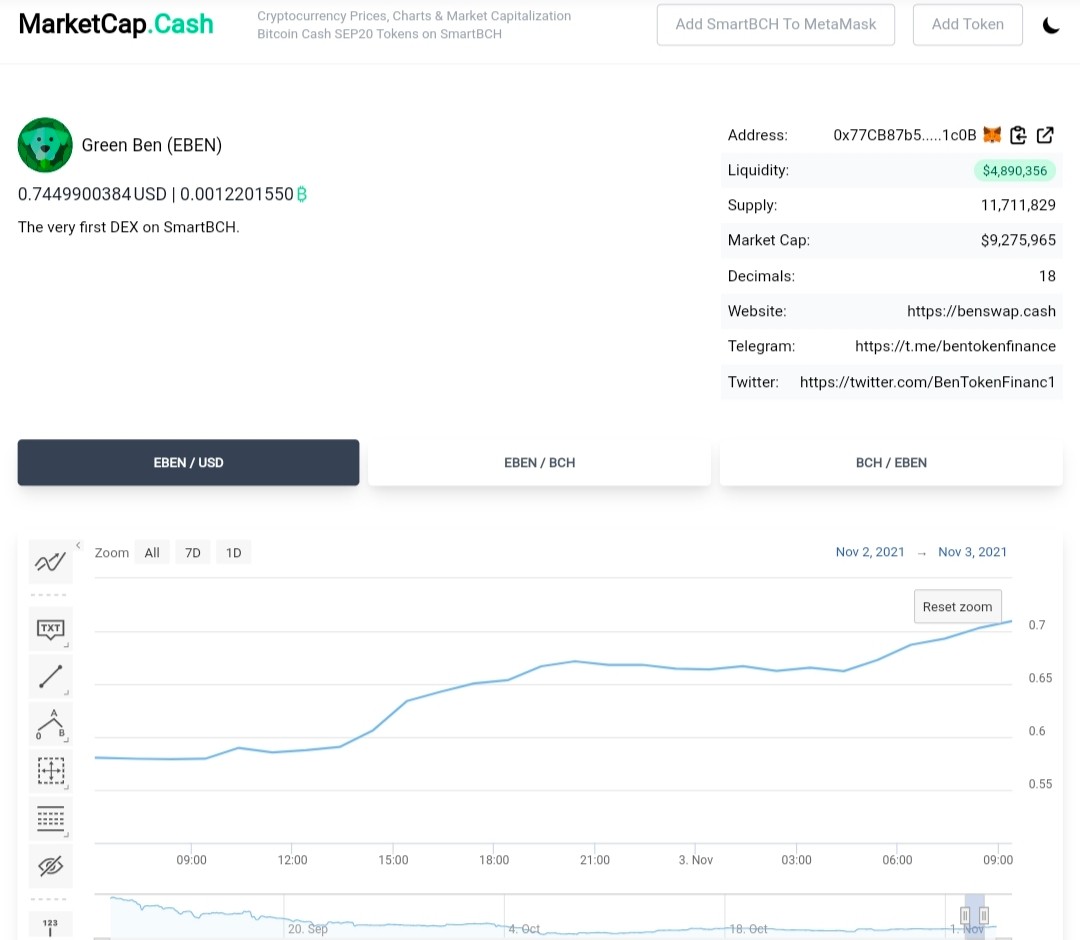1080x940 pixels.
Task: Click the Supply value 11,711,829
Action: coord(1018,205)
